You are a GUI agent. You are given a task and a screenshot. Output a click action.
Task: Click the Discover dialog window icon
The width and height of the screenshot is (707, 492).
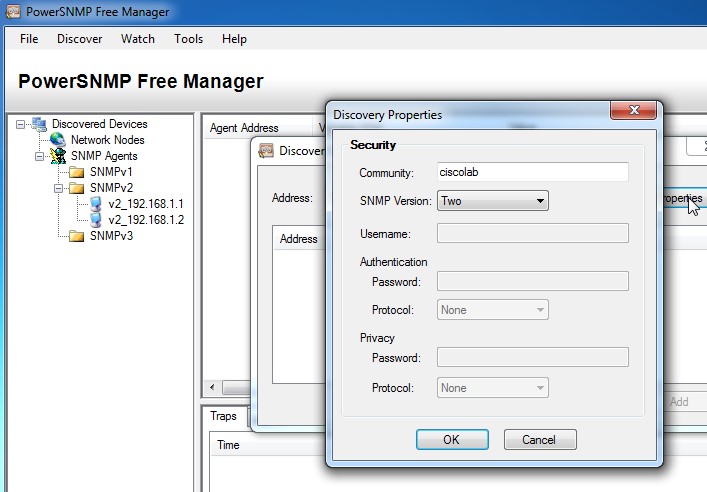(266, 151)
